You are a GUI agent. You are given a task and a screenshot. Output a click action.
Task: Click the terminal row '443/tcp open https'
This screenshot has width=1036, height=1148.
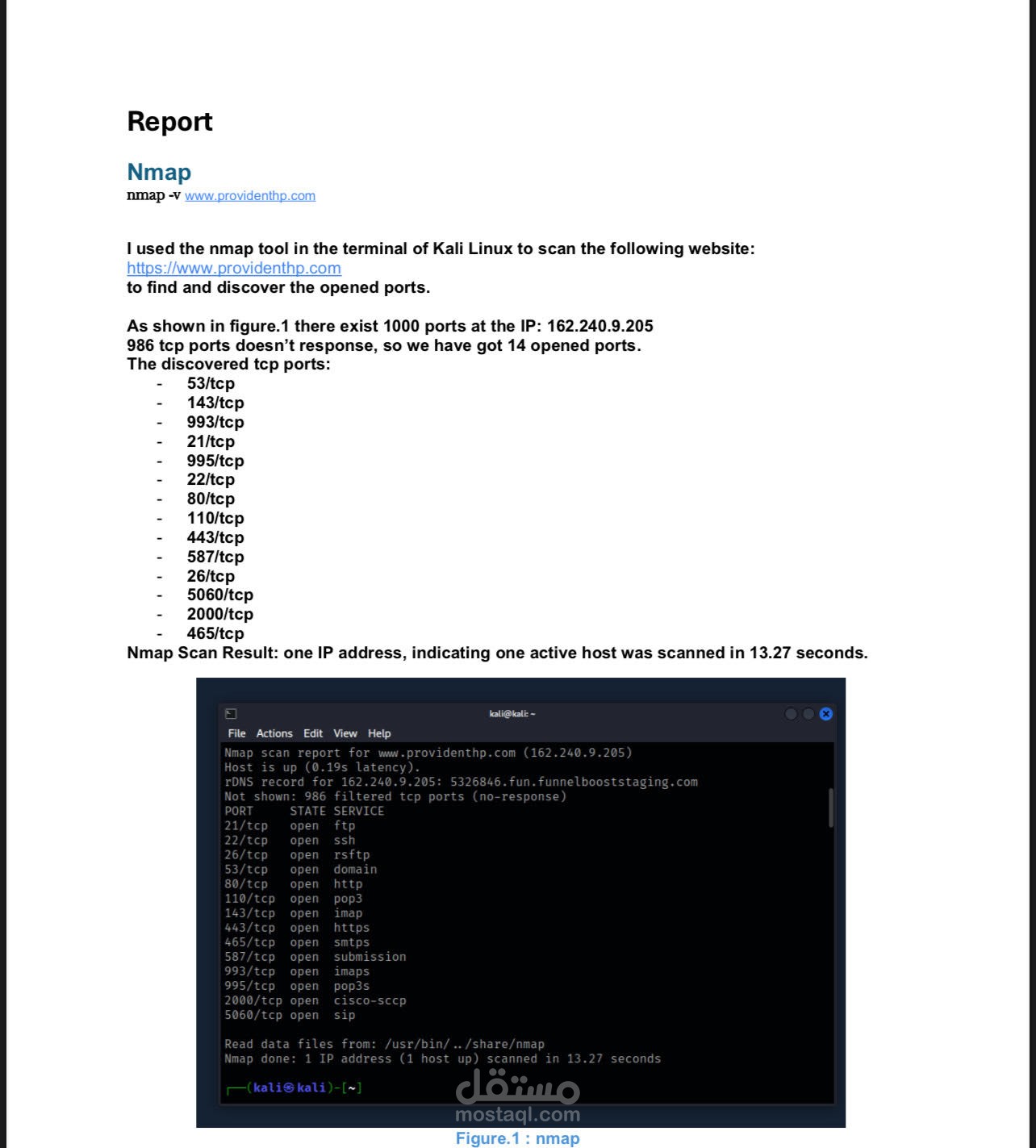click(297, 927)
